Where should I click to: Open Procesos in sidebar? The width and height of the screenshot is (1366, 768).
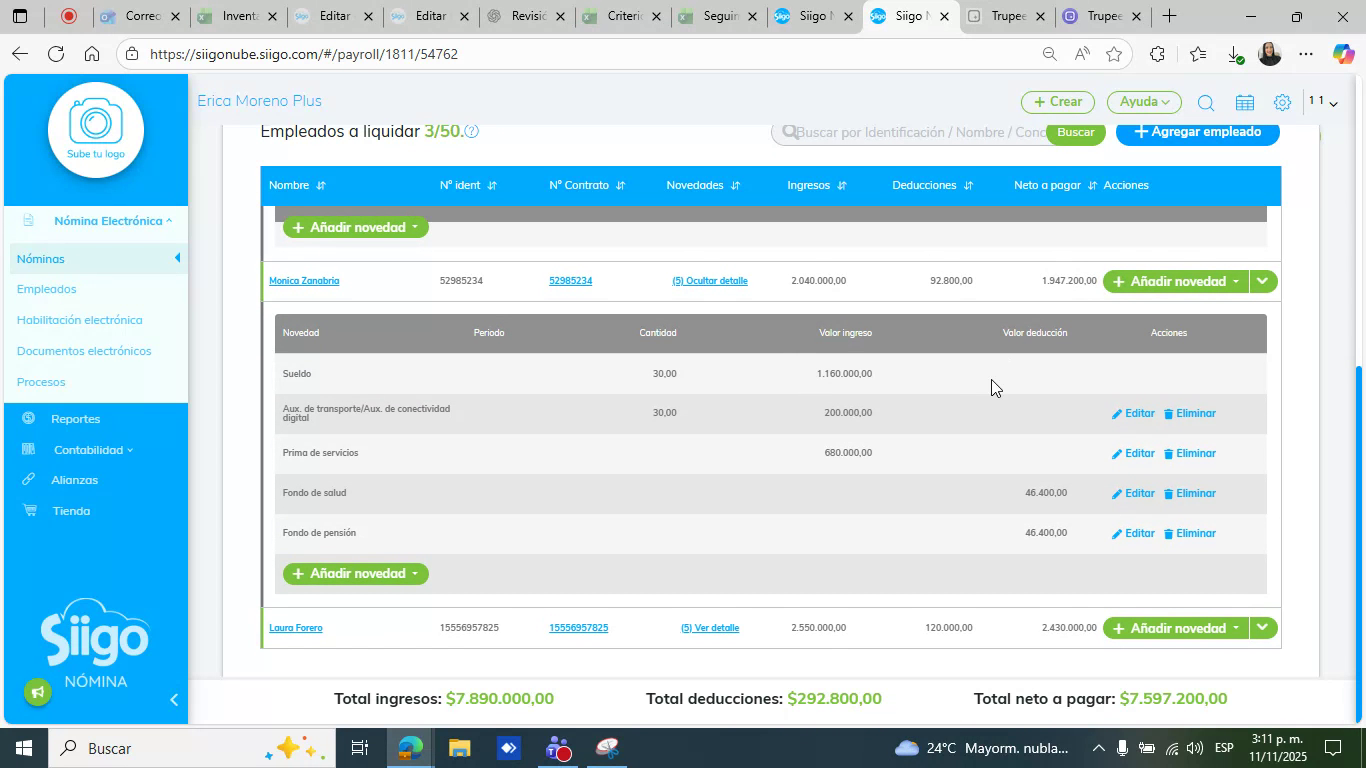pyautogui.click(x=41, y=382)
